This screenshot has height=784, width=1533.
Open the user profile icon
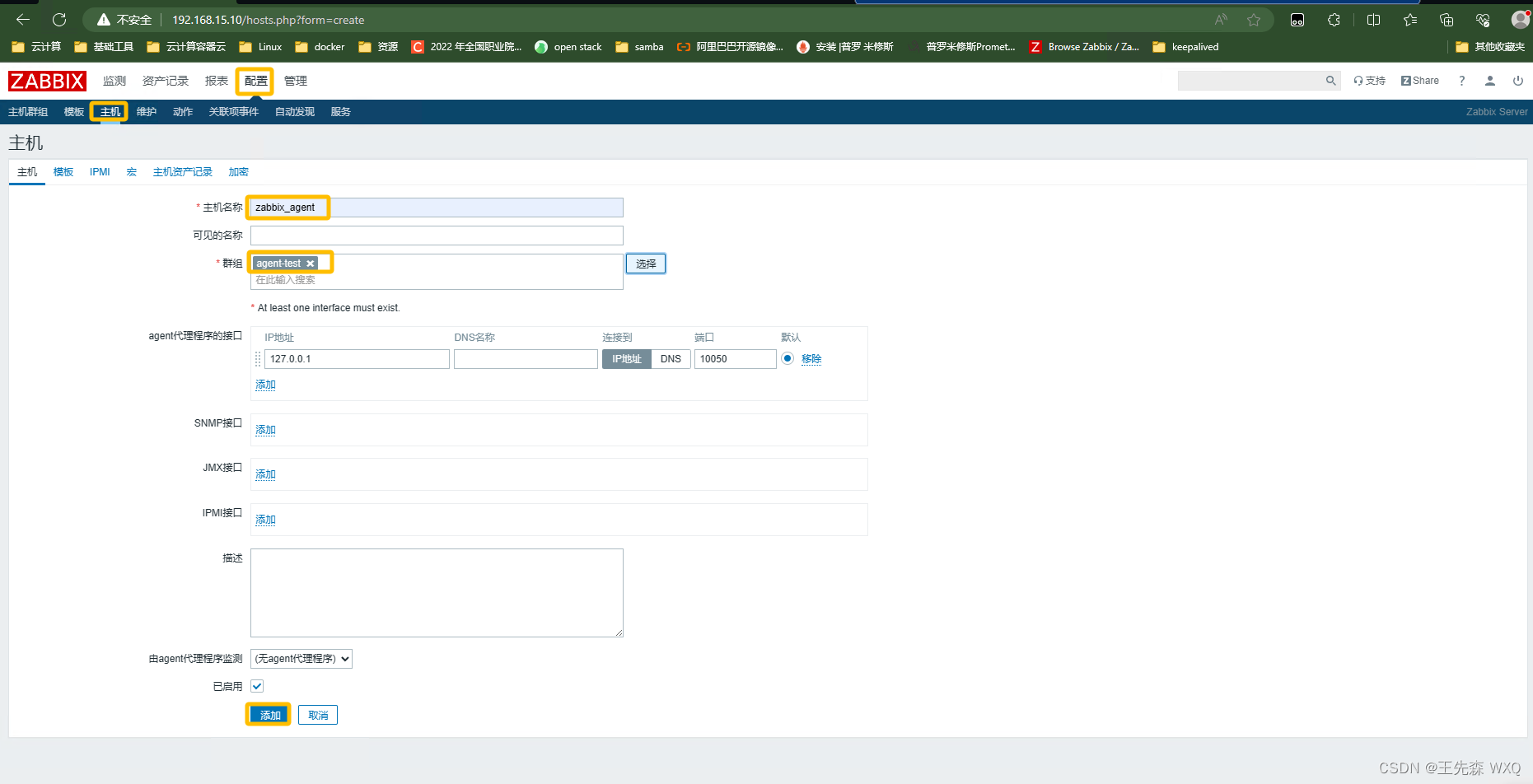click(x=1489, y=81)
